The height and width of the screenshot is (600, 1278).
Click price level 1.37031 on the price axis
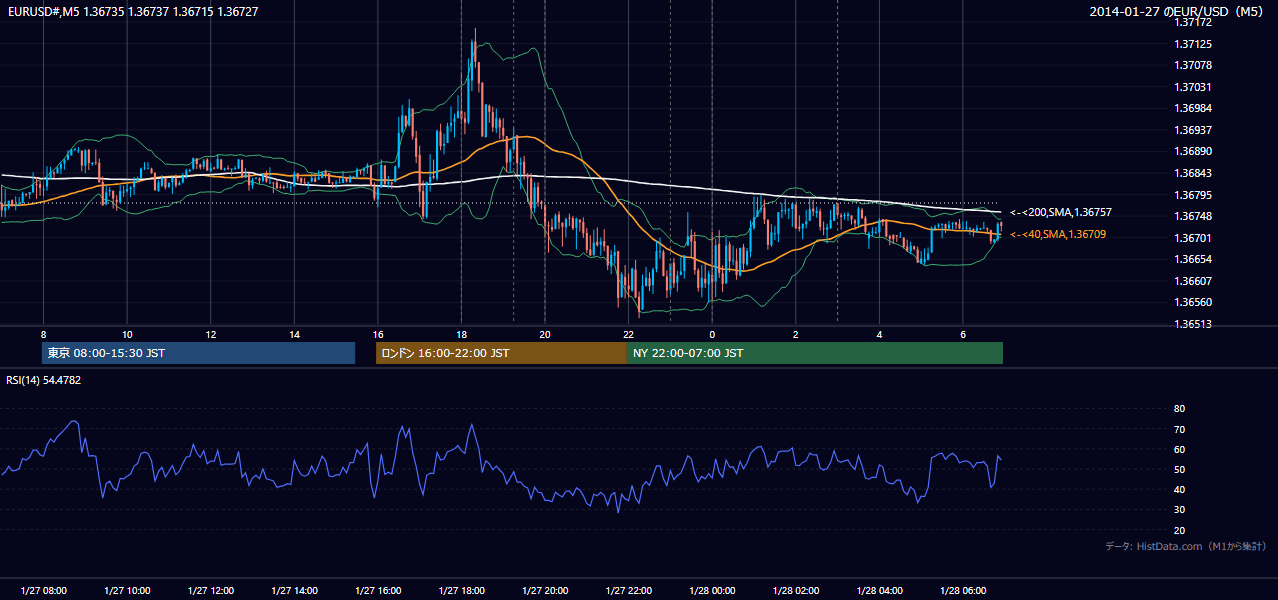point(1194,88)
